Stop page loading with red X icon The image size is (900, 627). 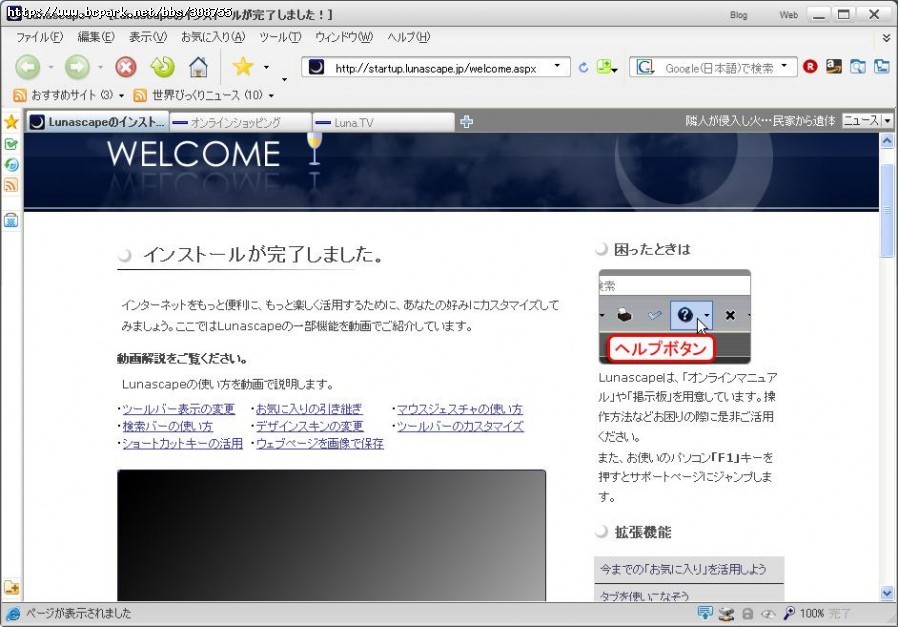(x=126, y=67)
